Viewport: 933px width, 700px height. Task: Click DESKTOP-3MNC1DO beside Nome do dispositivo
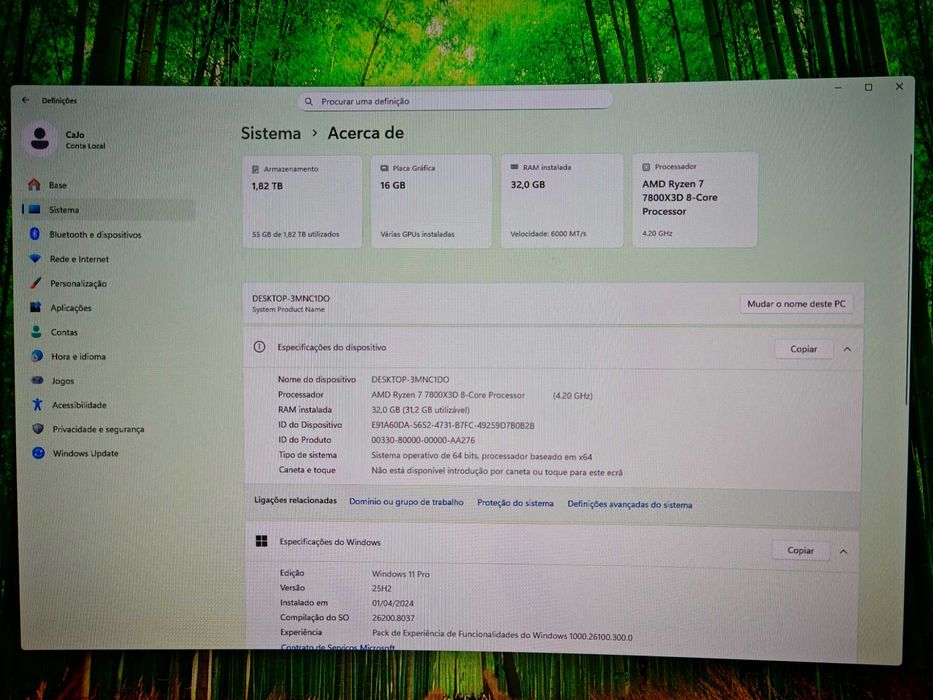coord(410,379)
